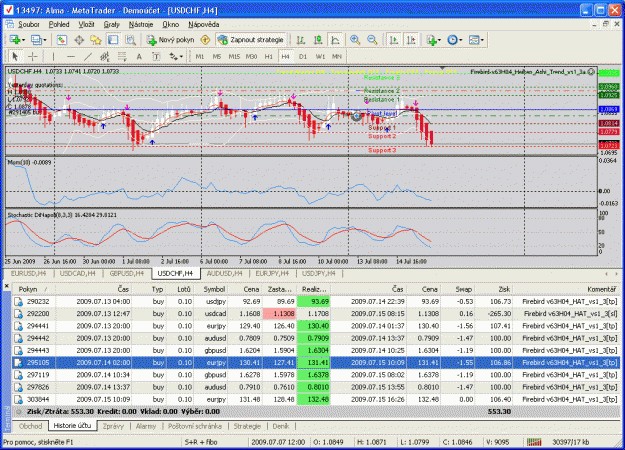Toggle the auto scroll chart button

tap(394, 40)
